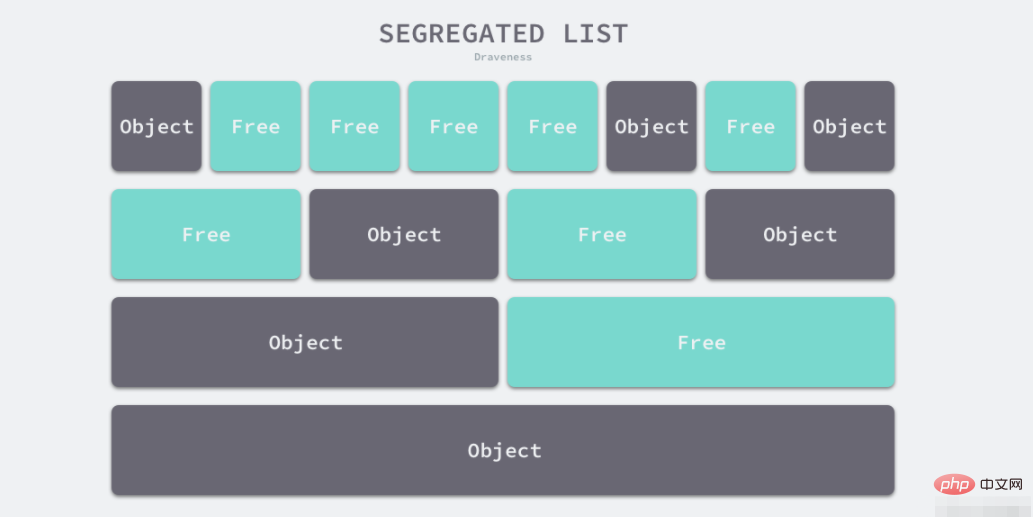Click the word LIST in the title
Viewport: 1033px width, 517px height.
point(595,33)
